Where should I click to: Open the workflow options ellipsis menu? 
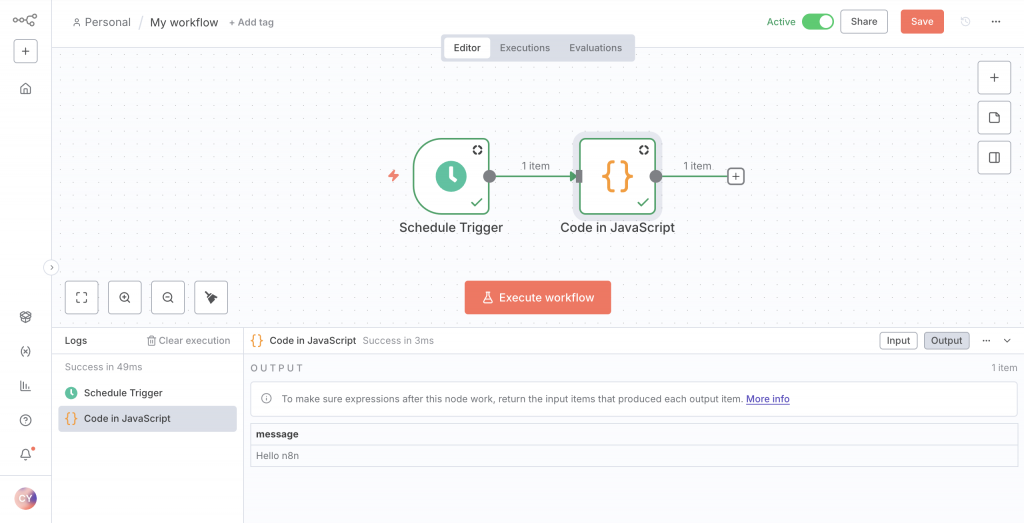click(x=995, y=22)
